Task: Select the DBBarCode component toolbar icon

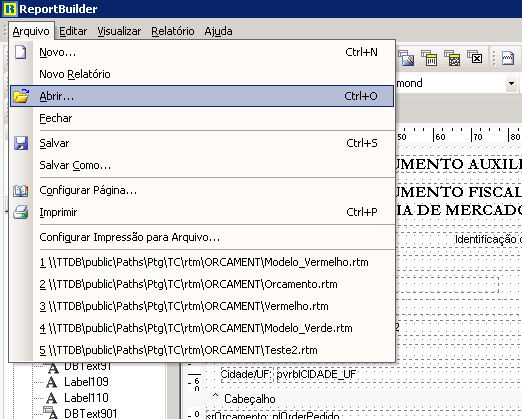Action: point(429,58)
